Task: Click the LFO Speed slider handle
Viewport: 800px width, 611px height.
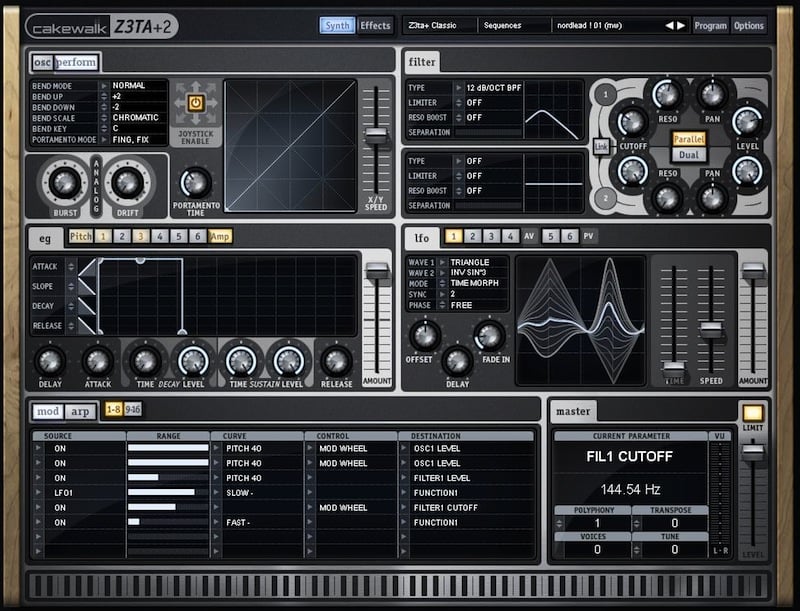Action: click(711, 329)
